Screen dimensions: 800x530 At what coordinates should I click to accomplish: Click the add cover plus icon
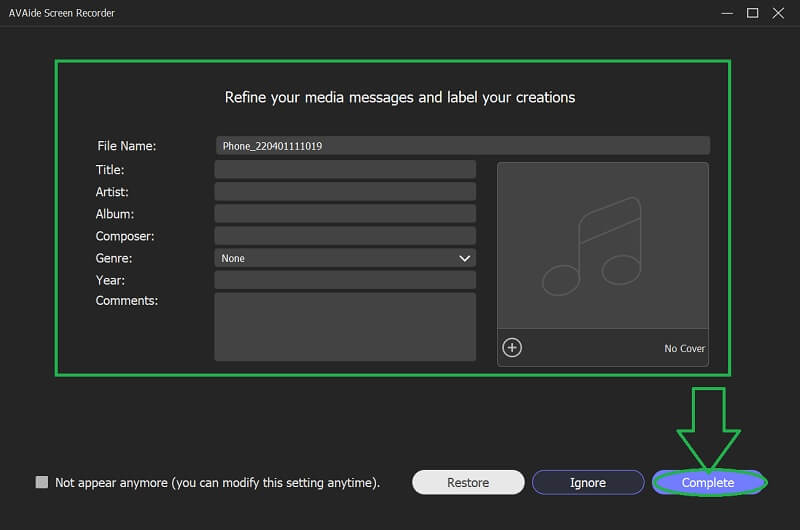click(x=512, y=348)
